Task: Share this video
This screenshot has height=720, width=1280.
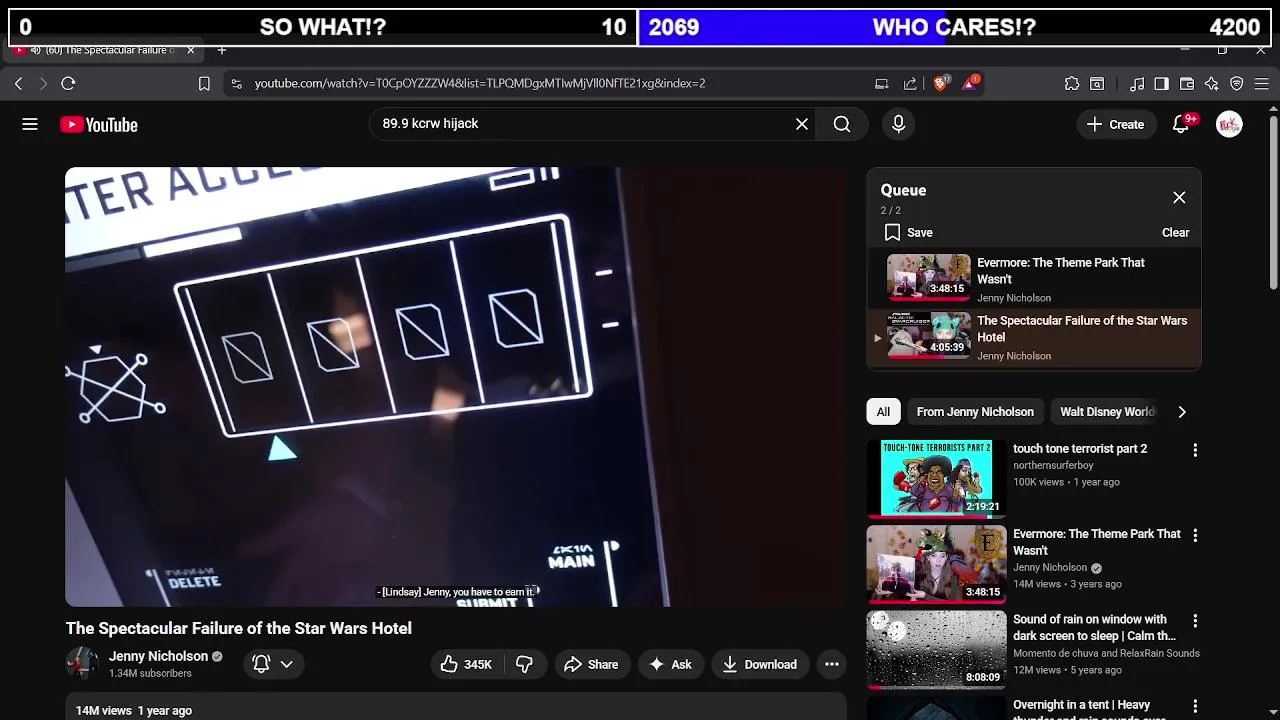Action: (x=591, y=664)
